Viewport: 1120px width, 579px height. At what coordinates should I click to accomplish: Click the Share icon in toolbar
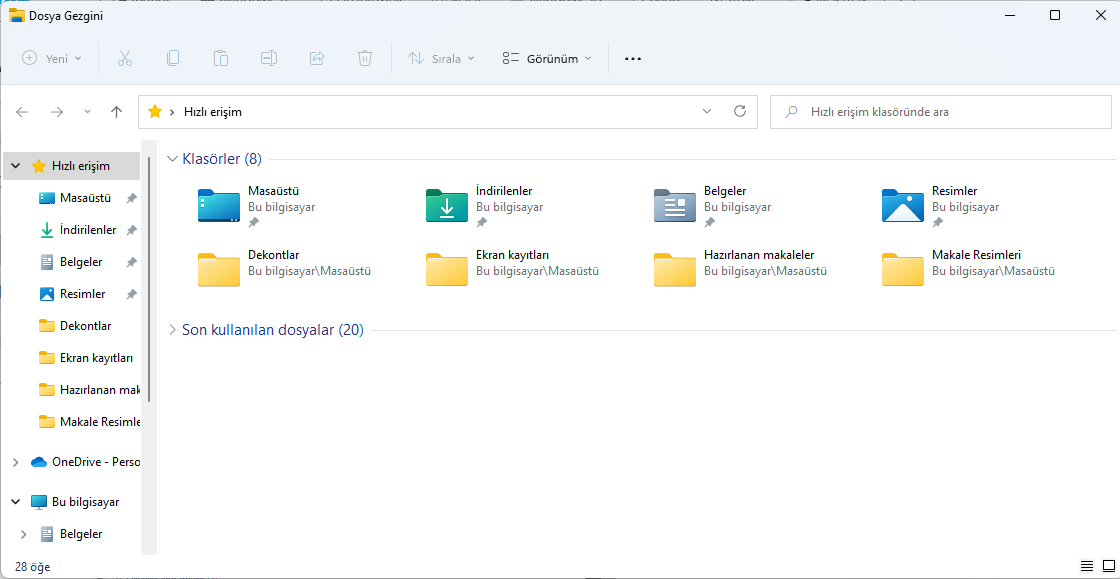[x=317, y=58]
